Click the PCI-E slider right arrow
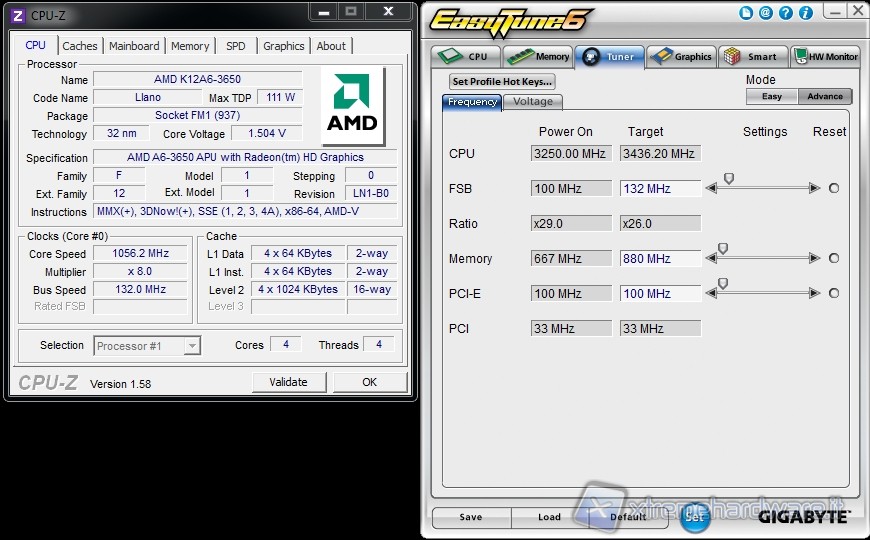 click(815, 293)
